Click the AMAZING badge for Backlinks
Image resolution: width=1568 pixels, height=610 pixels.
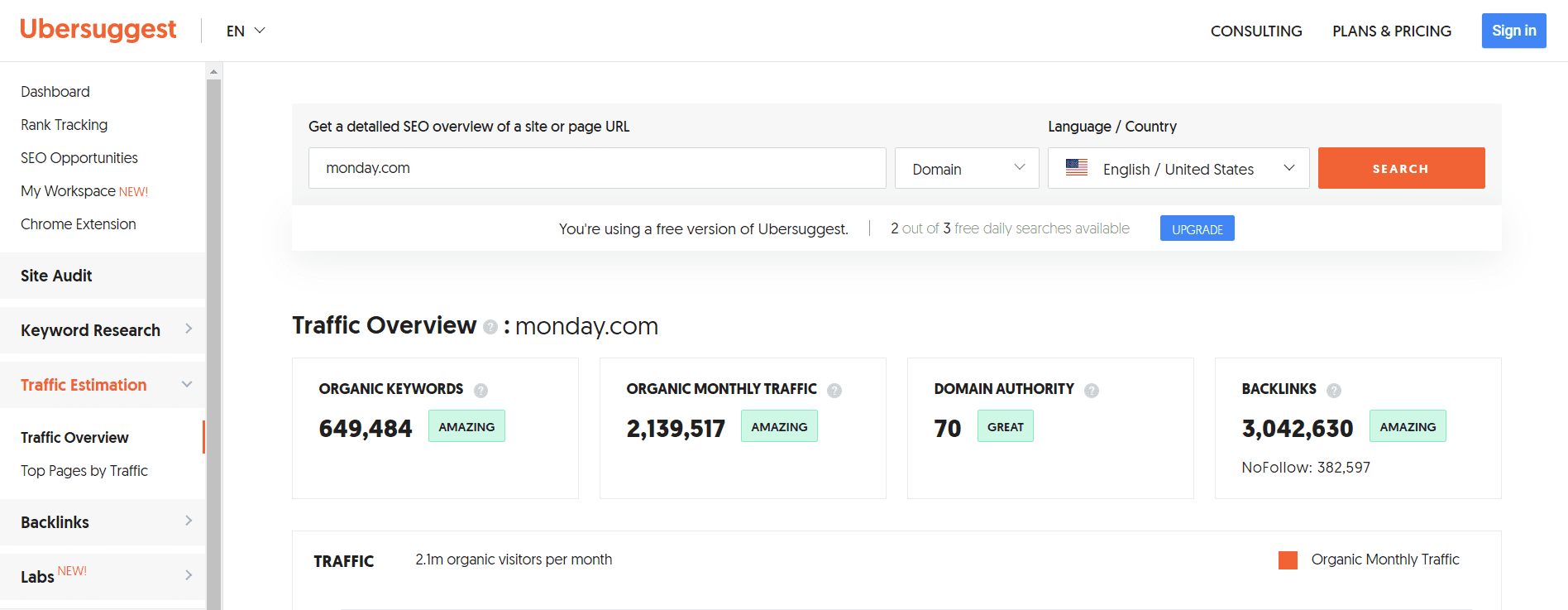[1408, 426]
